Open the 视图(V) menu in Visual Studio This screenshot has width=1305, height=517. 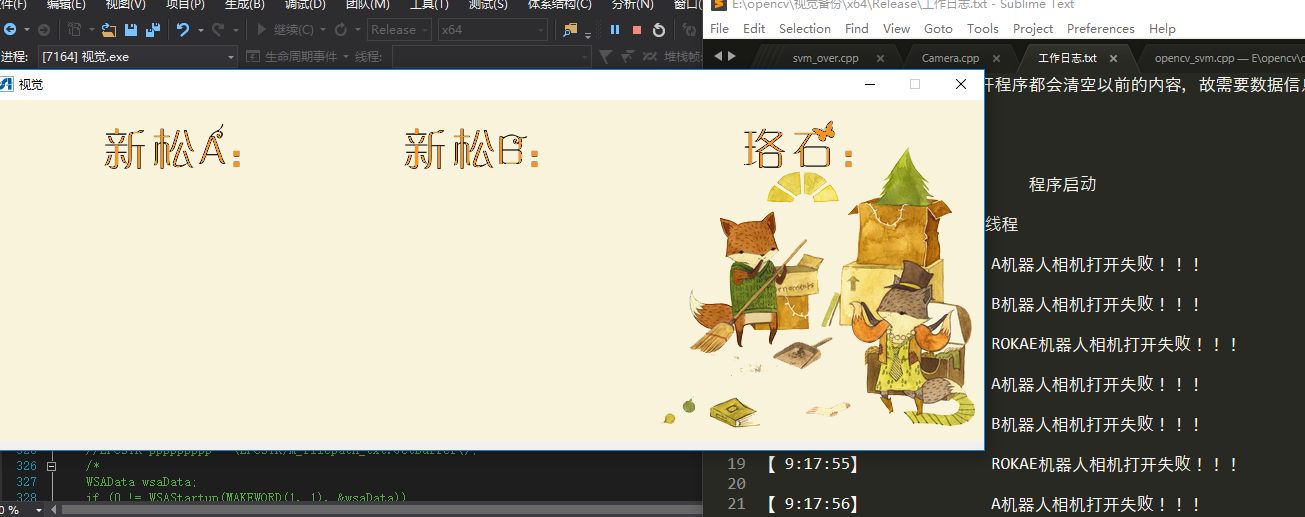(125, 5)
